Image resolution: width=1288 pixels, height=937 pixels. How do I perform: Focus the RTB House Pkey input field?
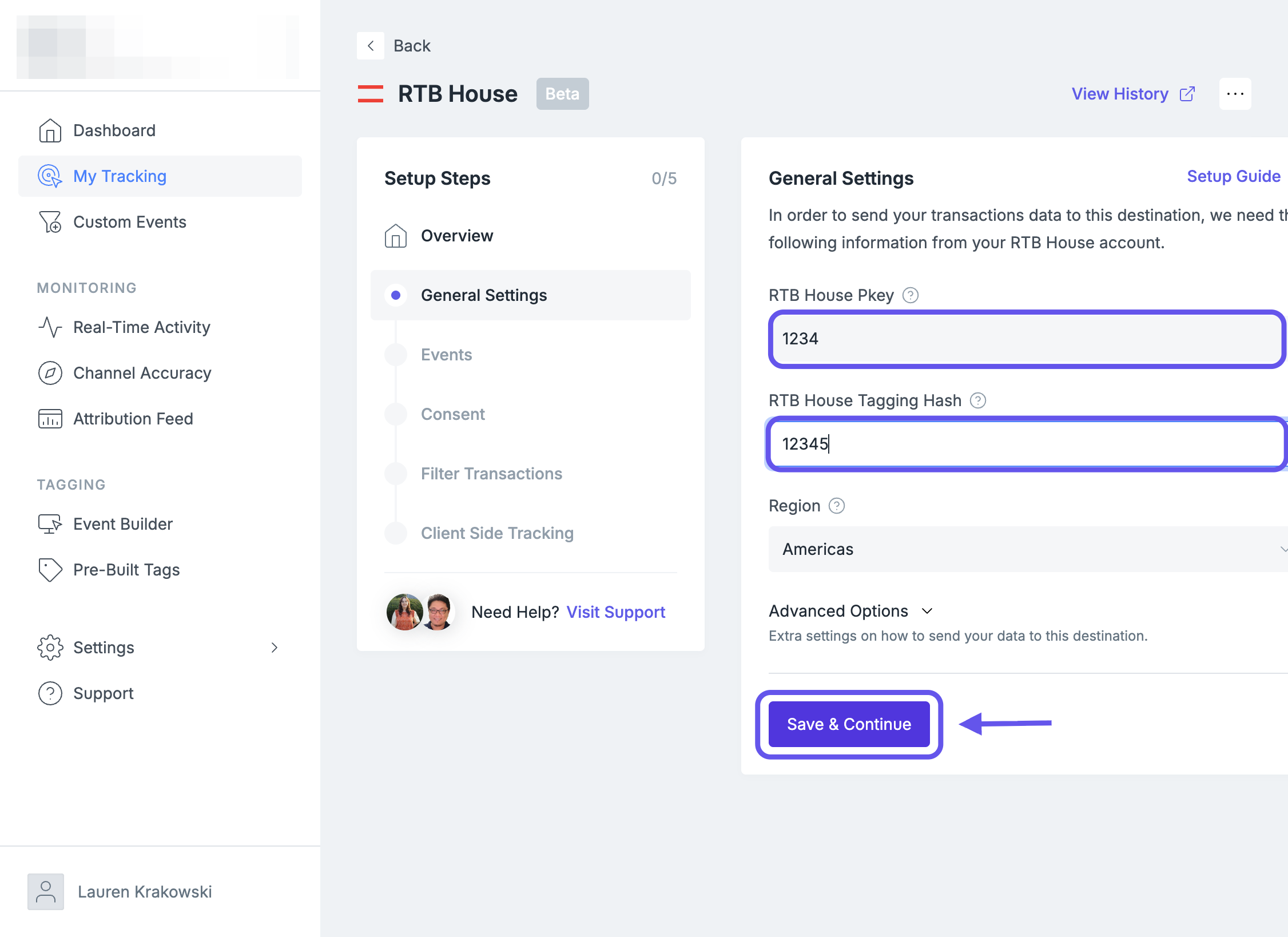coord(1027,339)
